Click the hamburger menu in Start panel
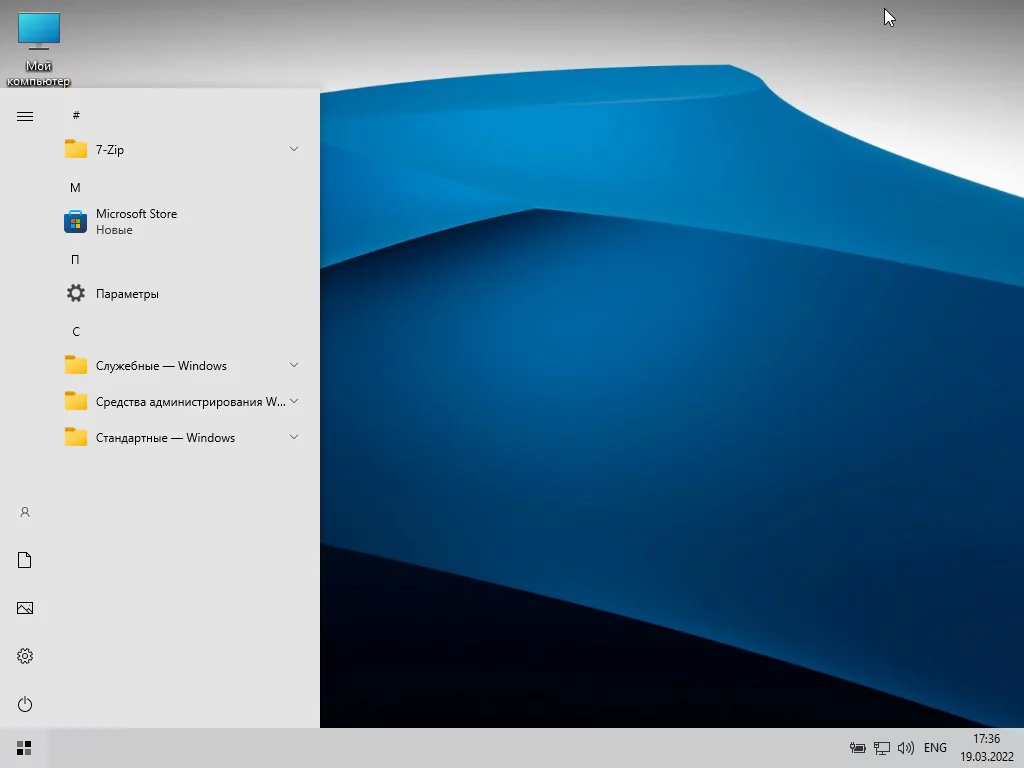The image size is (1024, 768). [x=25, y=116]
